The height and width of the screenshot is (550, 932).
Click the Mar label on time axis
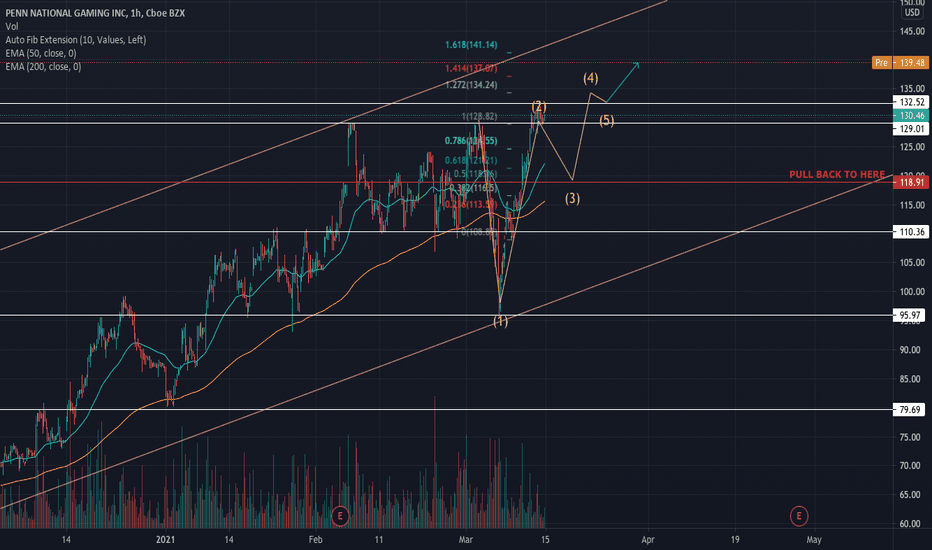tap(465, 539)
